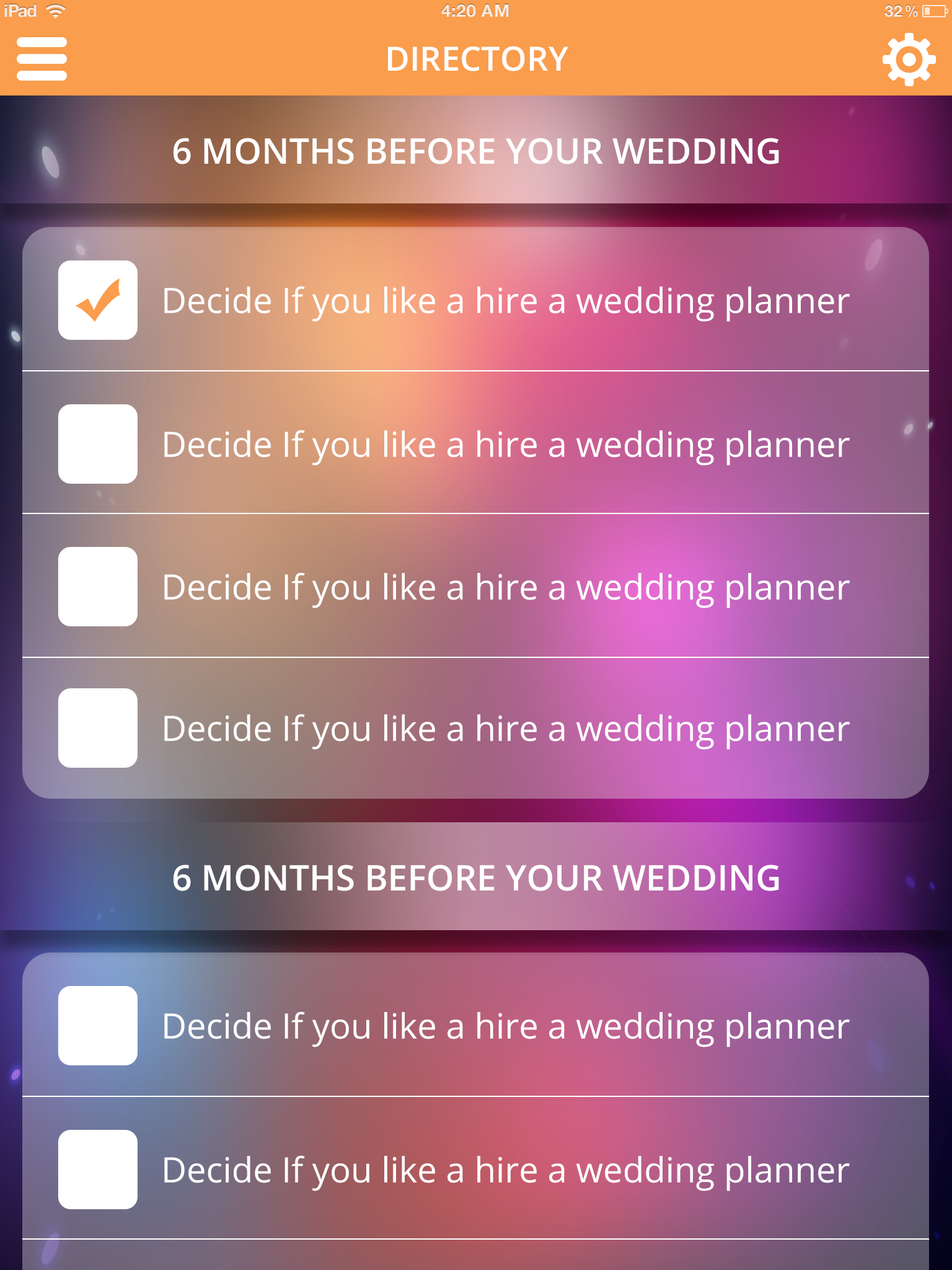
Task: Tap the DIRECTORY title in the header
Action: (x=476, y=60)
